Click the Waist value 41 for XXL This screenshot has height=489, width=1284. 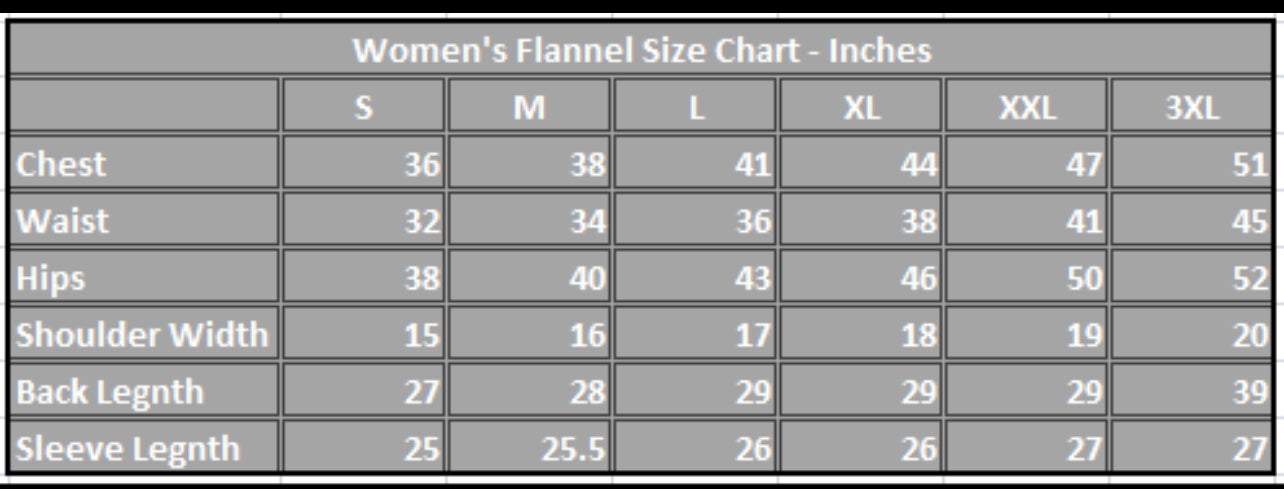click(x=1026, y=221)
